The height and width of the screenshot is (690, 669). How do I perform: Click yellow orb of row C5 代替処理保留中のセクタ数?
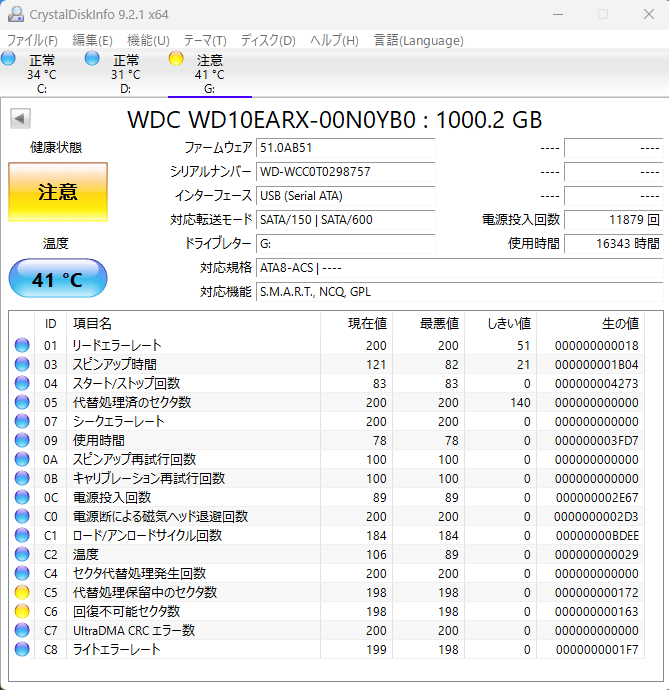pos(22,592)
